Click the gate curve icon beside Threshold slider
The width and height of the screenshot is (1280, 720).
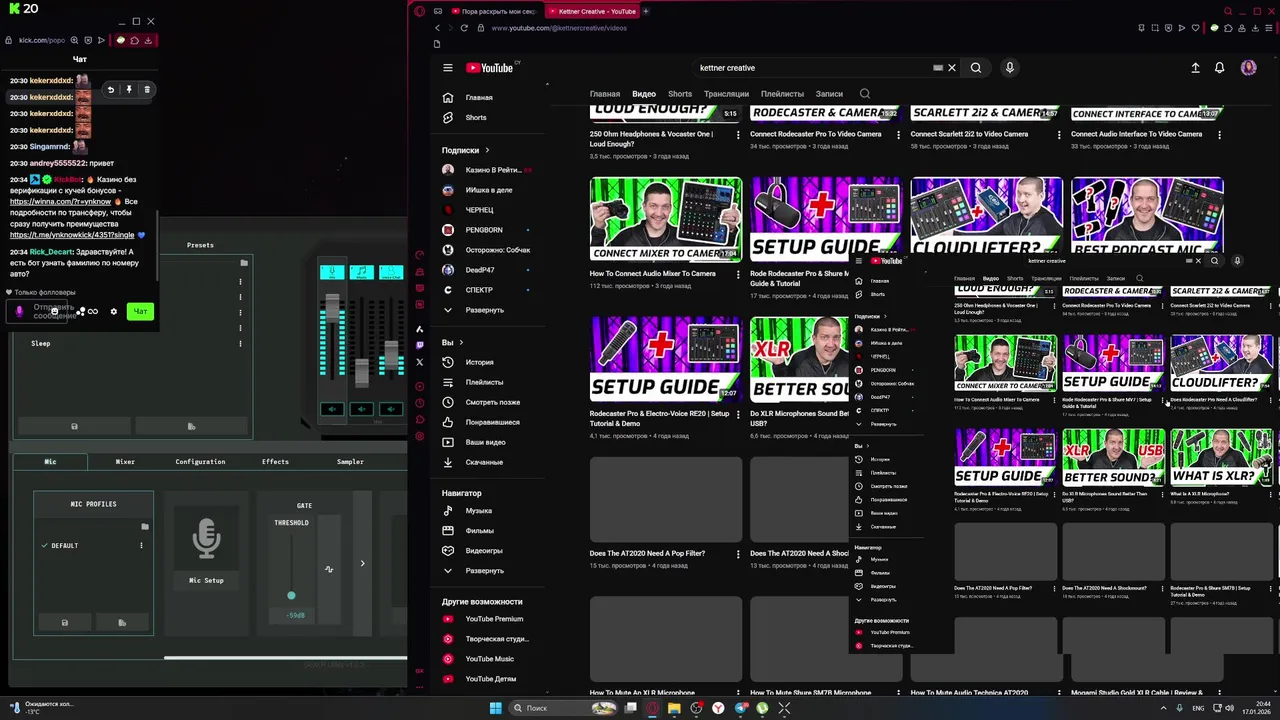coord(328,569)
